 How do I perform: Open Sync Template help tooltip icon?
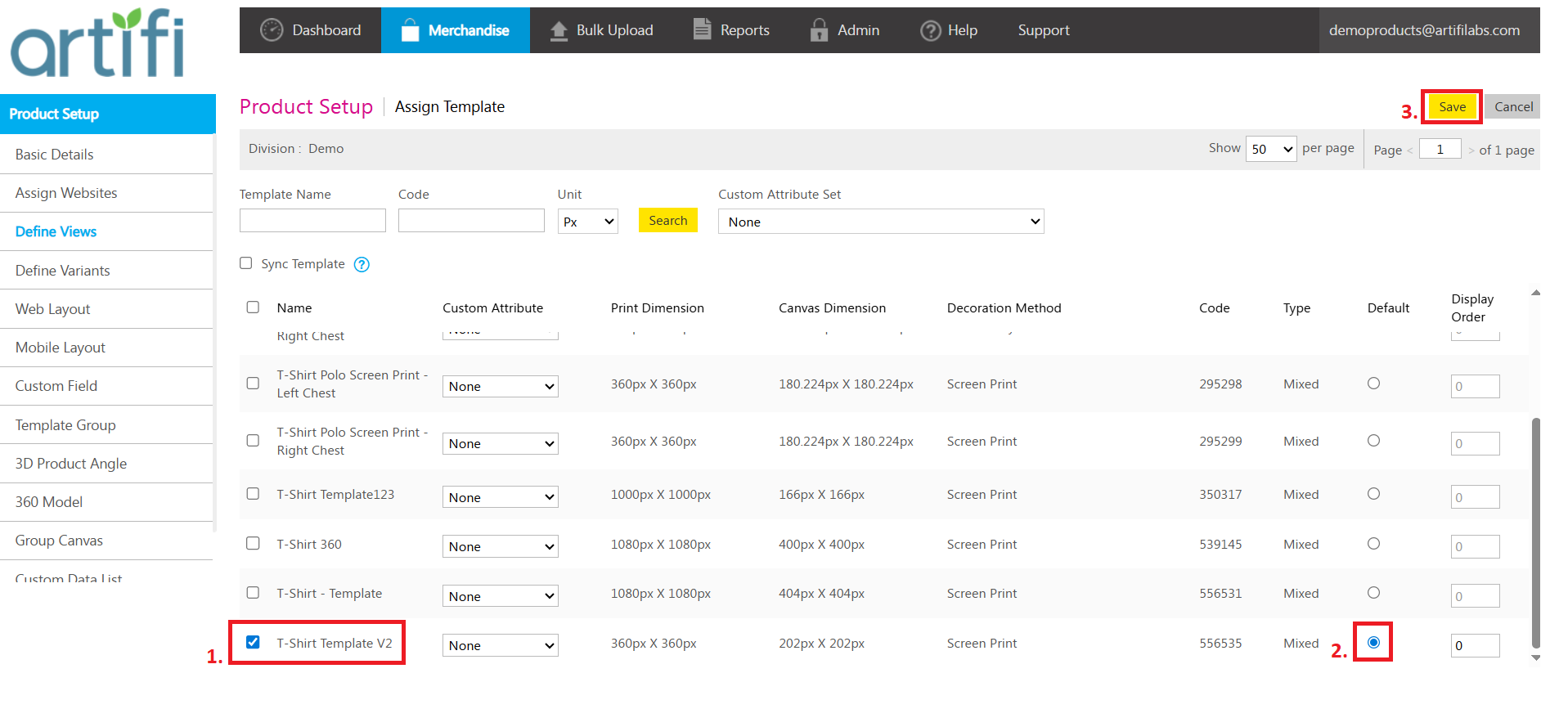pos(362,264)
